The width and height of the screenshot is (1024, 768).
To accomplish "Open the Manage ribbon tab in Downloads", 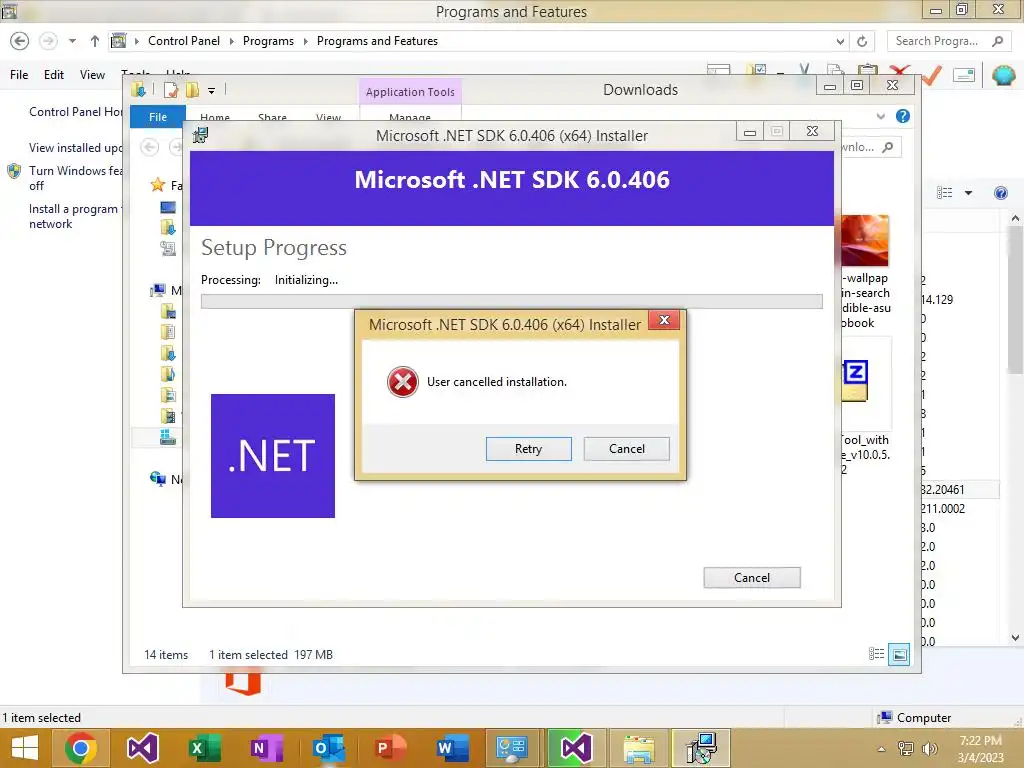I will (409, 117).
